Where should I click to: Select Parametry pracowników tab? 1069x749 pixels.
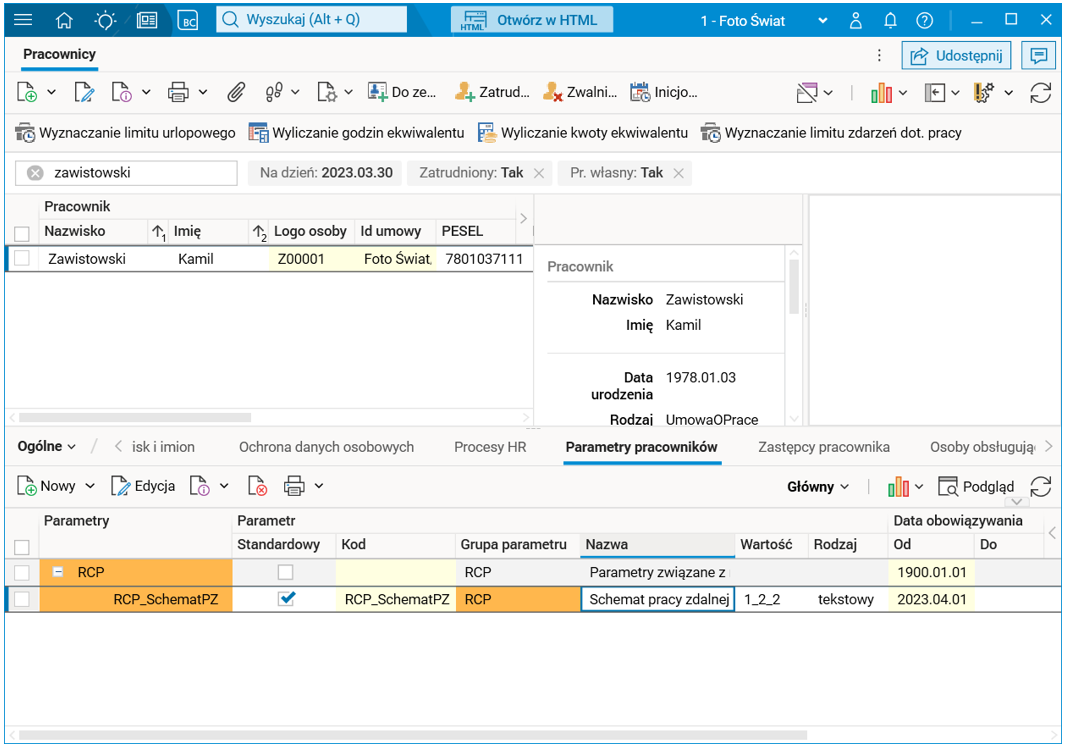tap(642, 447)
